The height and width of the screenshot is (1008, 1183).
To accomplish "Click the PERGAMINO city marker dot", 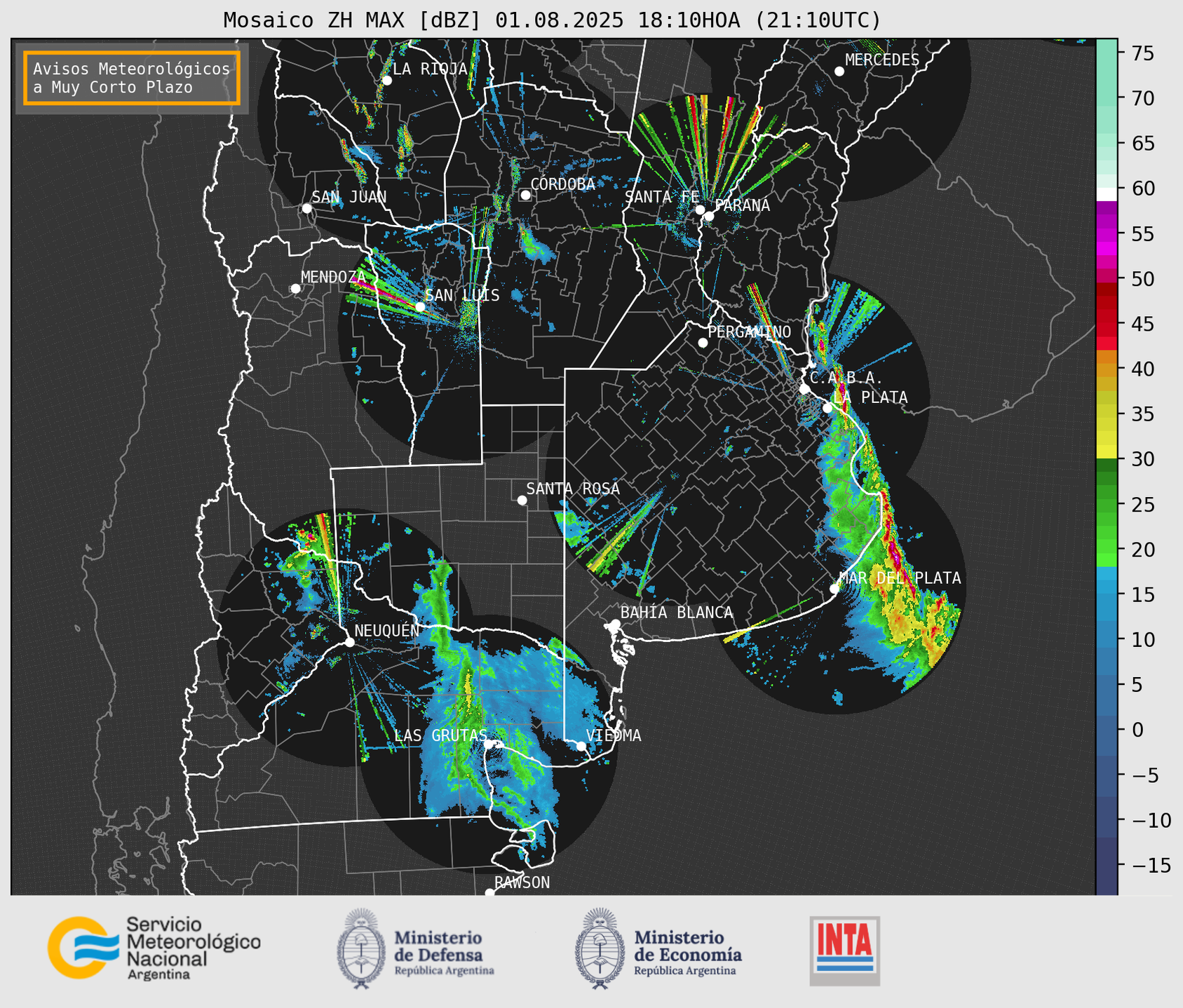I will click(x=703, y=343).
